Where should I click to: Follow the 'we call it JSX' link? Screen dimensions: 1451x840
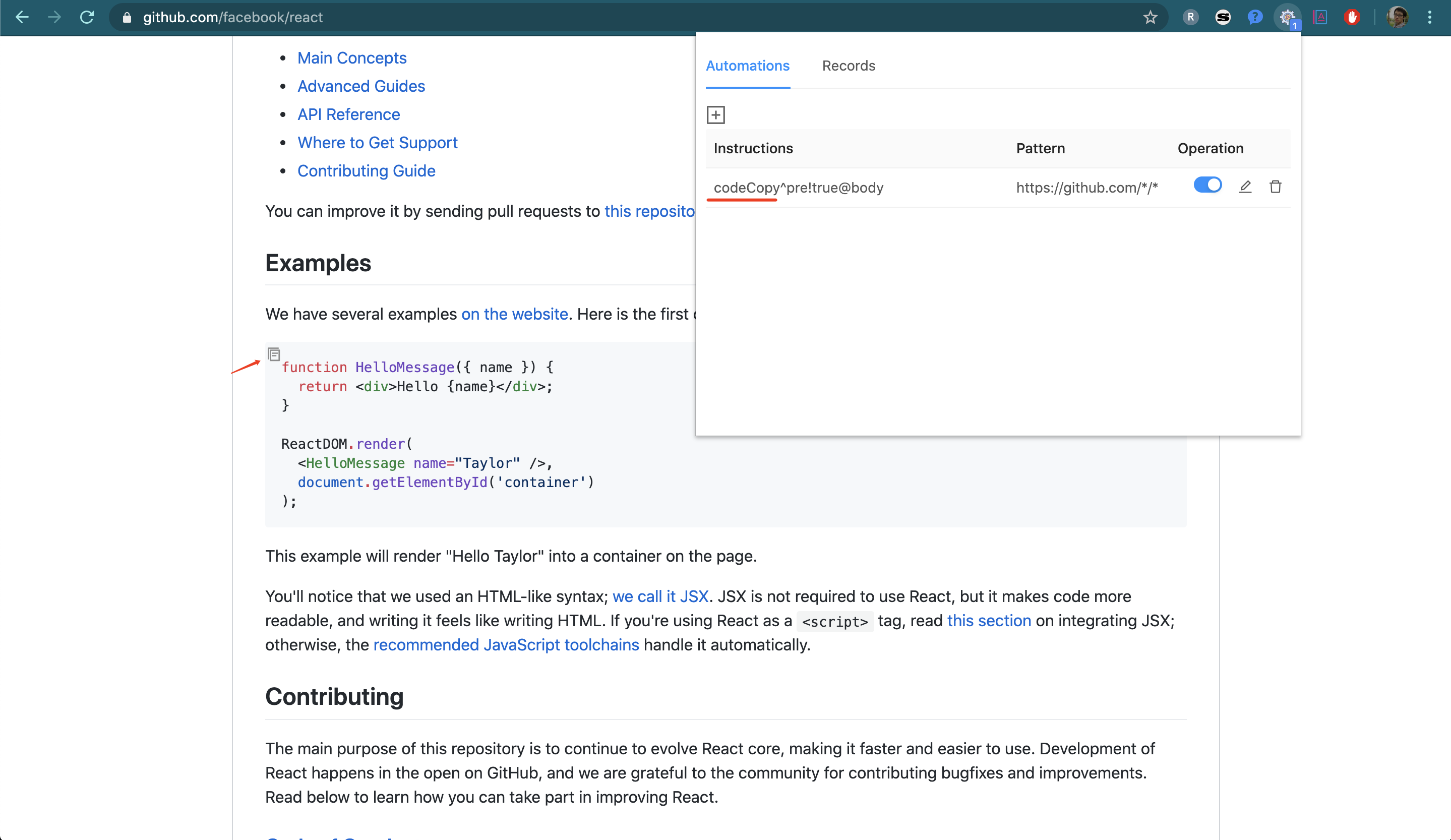point(660,596)
